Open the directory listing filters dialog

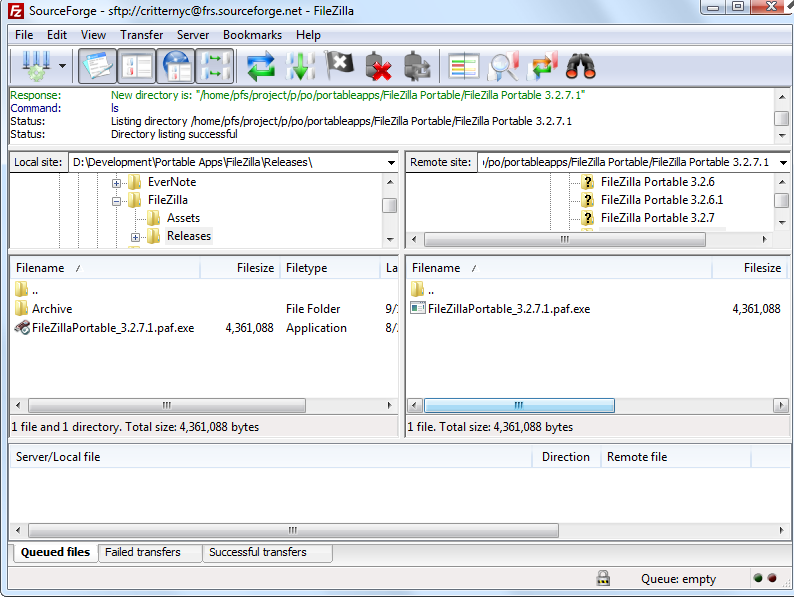[x=463, y=66]
